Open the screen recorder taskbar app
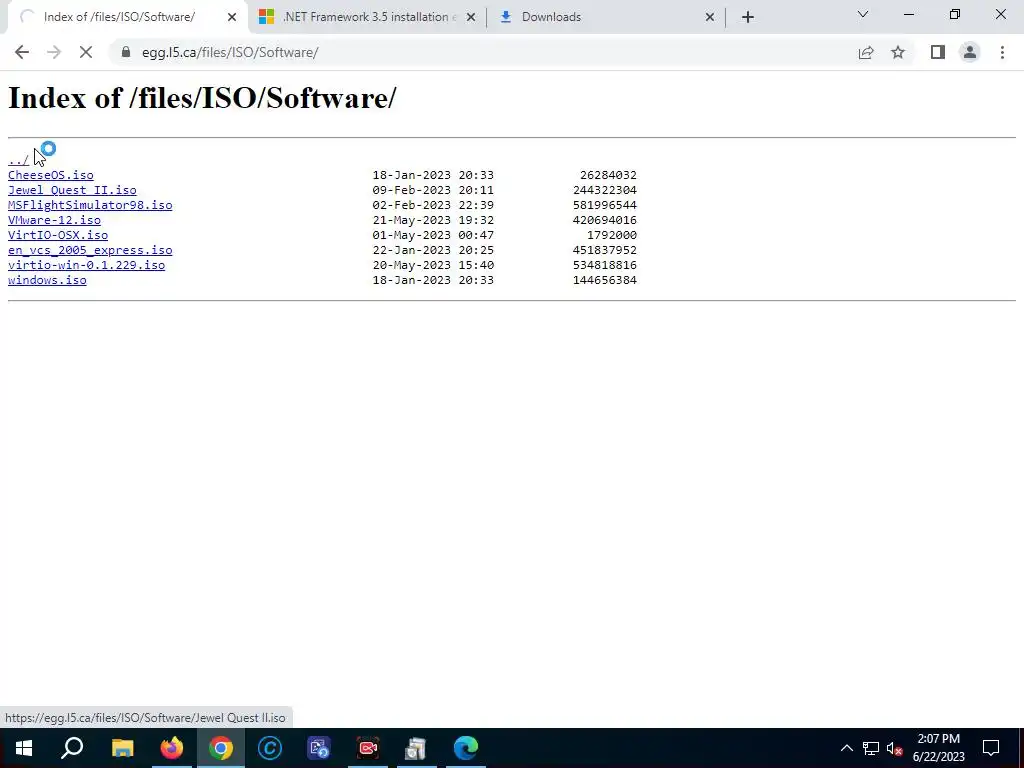The width and height of the screenshot is (1024, 768). coord(368,748)
